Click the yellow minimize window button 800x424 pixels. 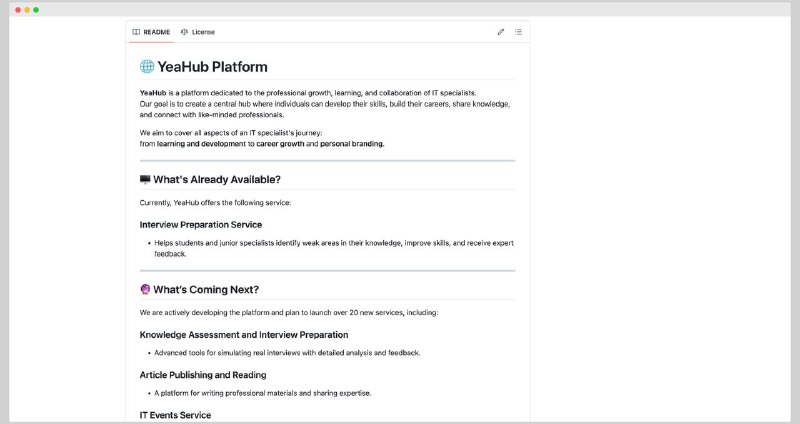pos(27,10)
